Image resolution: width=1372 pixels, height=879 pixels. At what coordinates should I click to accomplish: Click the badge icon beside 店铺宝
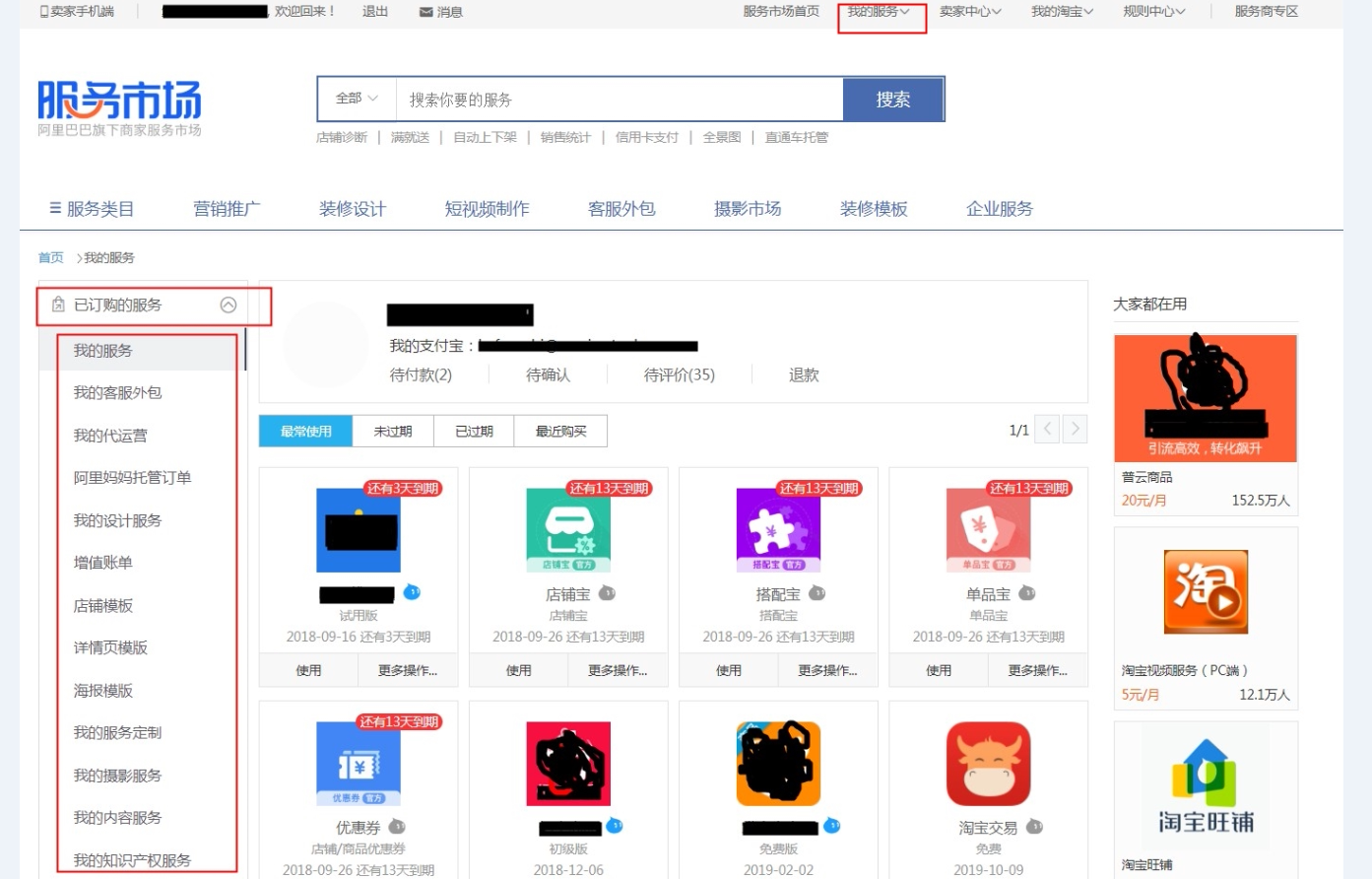[608, 593]
